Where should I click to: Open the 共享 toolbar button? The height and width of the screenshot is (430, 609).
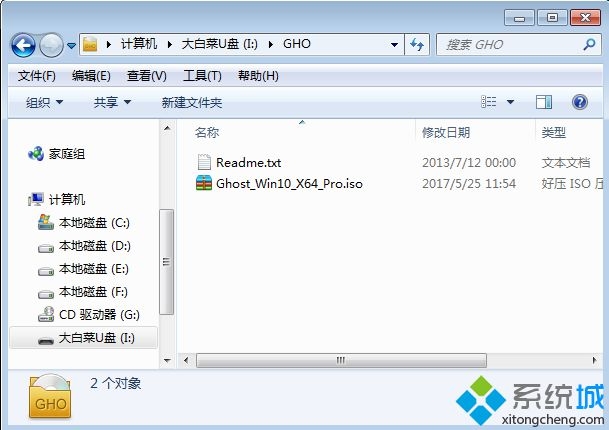pyautogui.click(x=112, y=103)
